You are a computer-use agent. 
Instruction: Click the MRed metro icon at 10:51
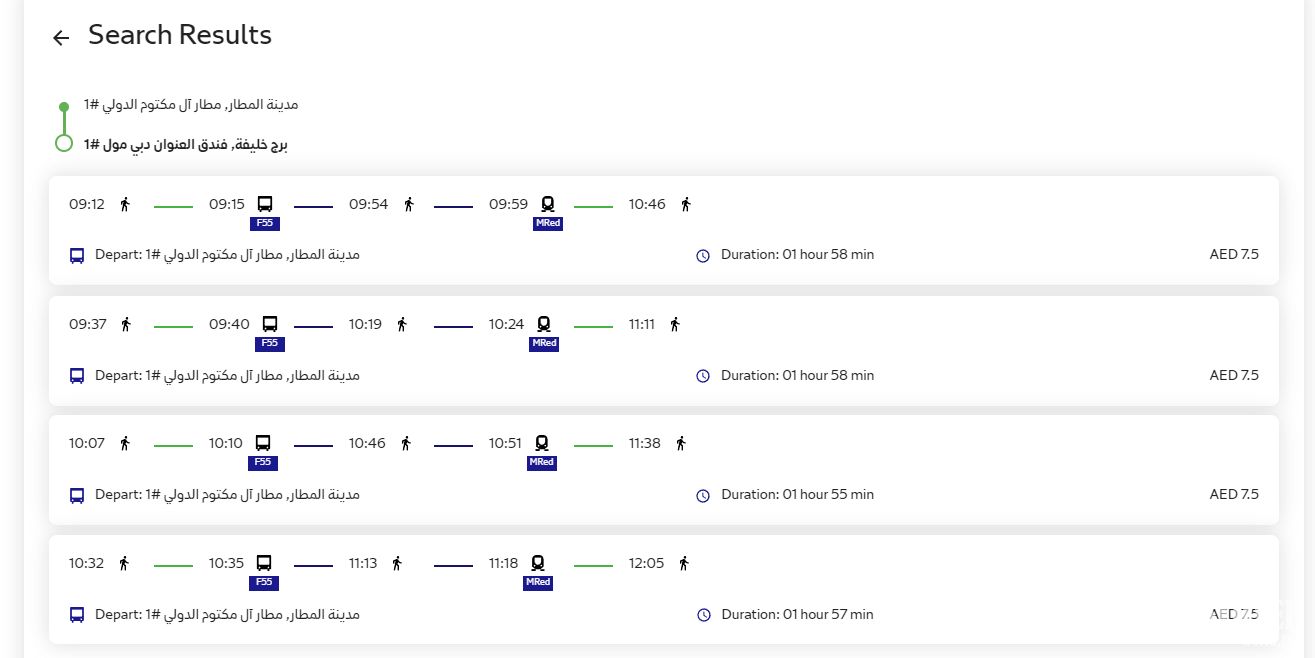[x=542, y=443]
